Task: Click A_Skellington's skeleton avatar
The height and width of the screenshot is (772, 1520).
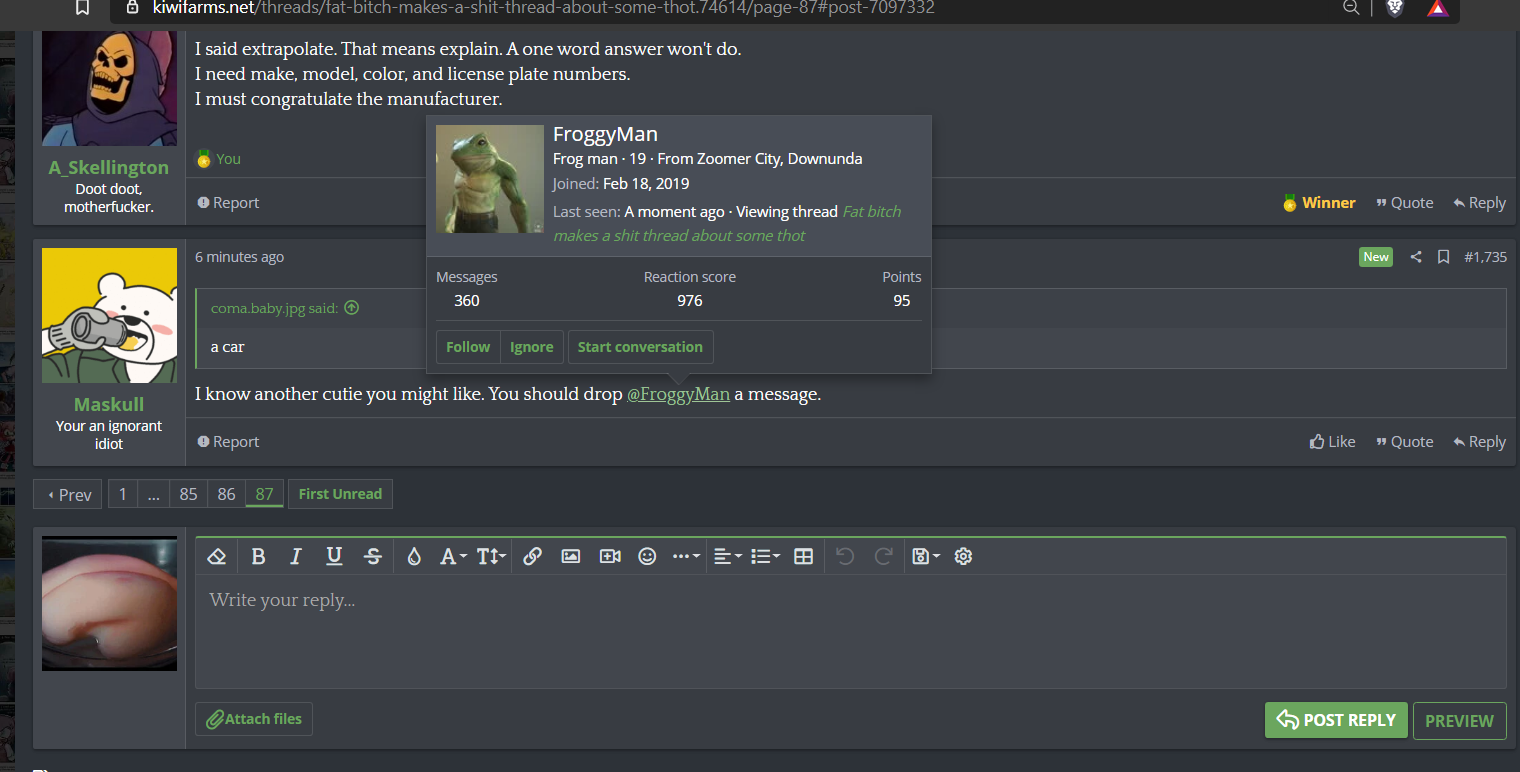Action: pos(109,88)
